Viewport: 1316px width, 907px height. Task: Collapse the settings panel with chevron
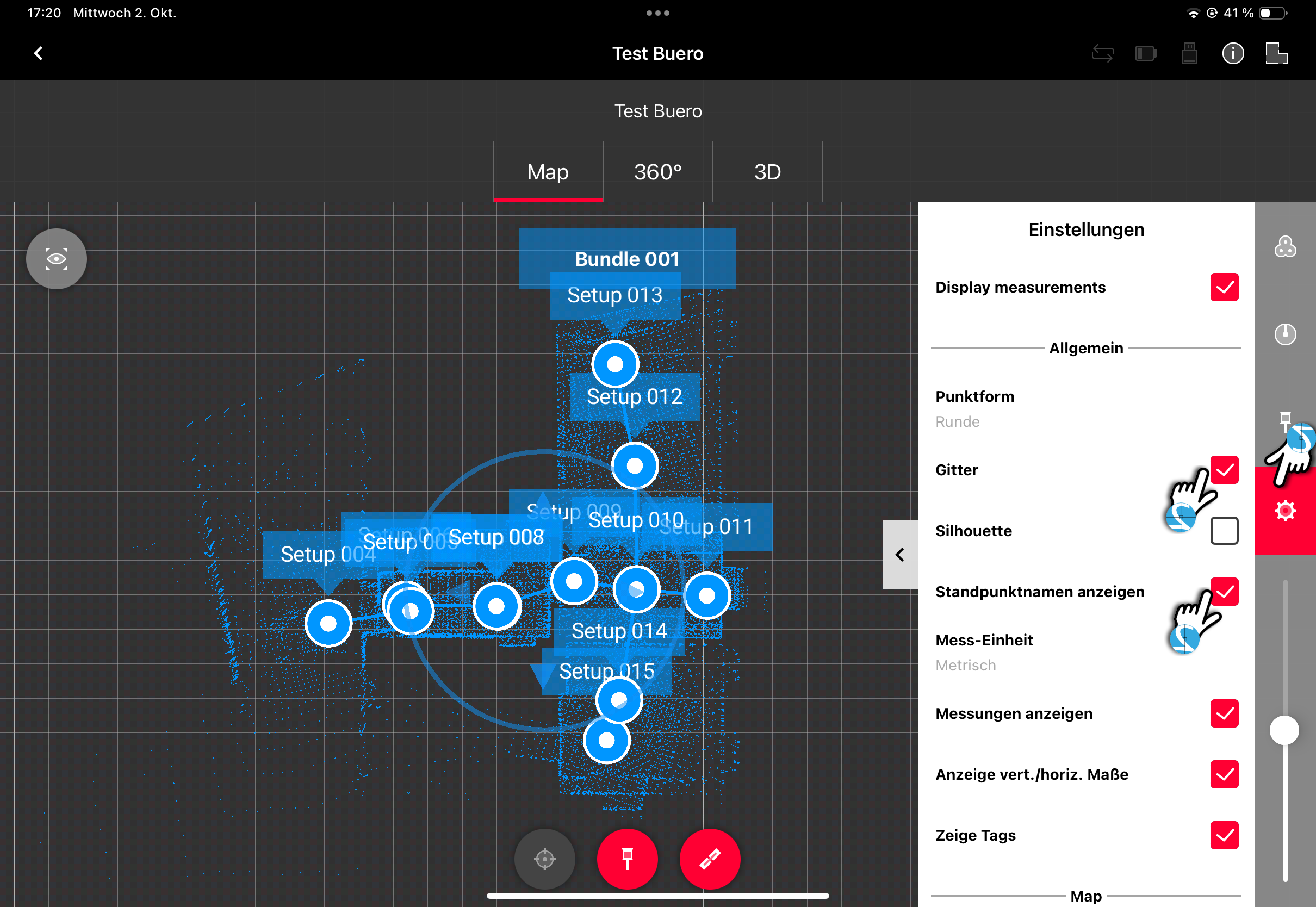(x=900, y=555)
